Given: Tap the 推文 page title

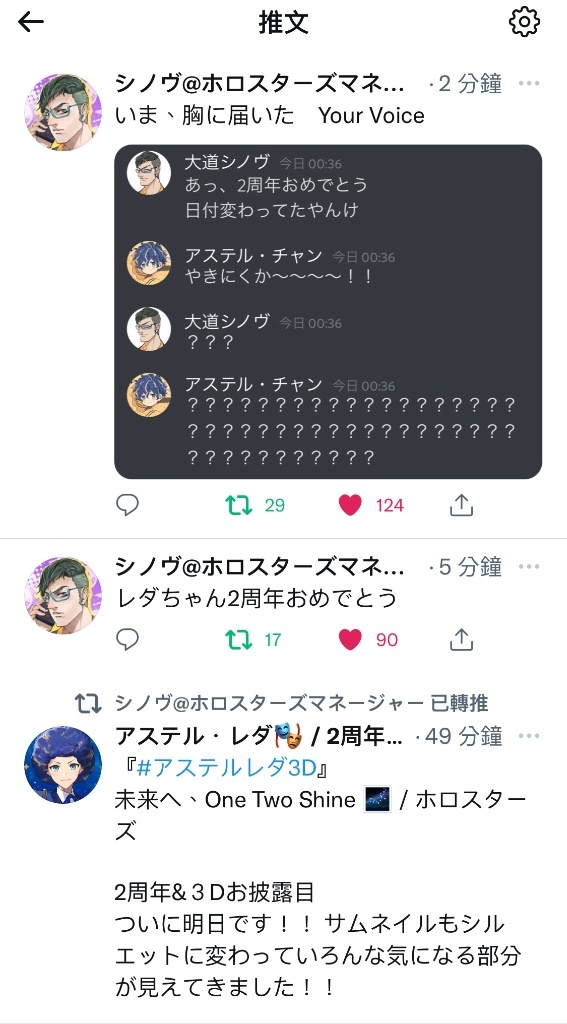Looking at the screenshot, I should click(x=284, y=22).
